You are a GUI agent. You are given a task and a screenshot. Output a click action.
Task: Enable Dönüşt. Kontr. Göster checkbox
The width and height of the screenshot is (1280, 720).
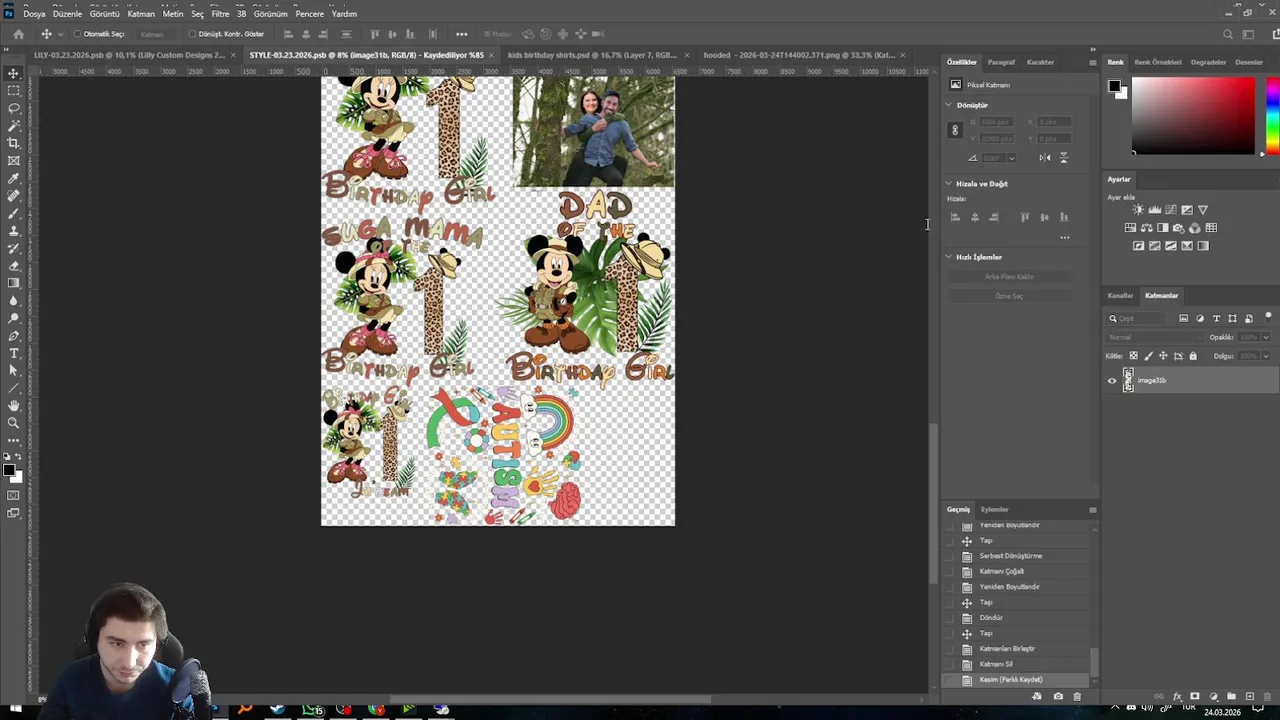(x=192, y=34)
